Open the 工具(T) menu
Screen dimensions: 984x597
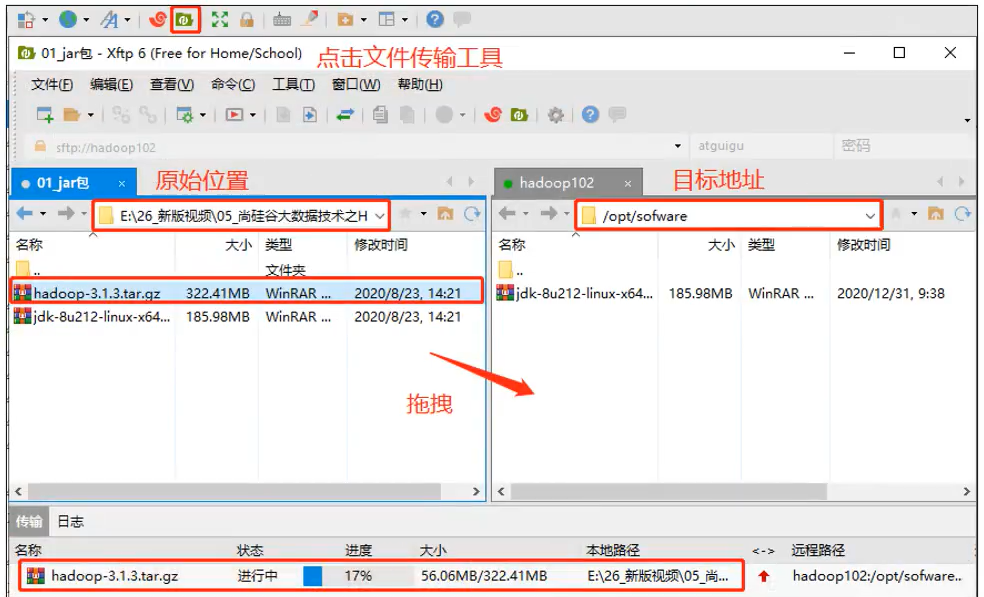point(293,84)
